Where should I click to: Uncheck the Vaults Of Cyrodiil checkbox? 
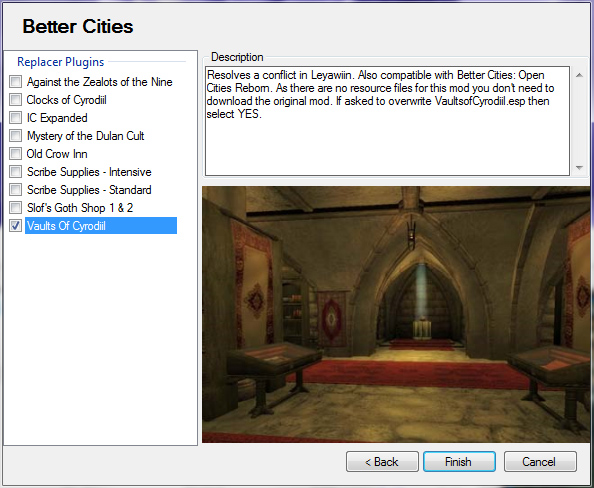16,225
